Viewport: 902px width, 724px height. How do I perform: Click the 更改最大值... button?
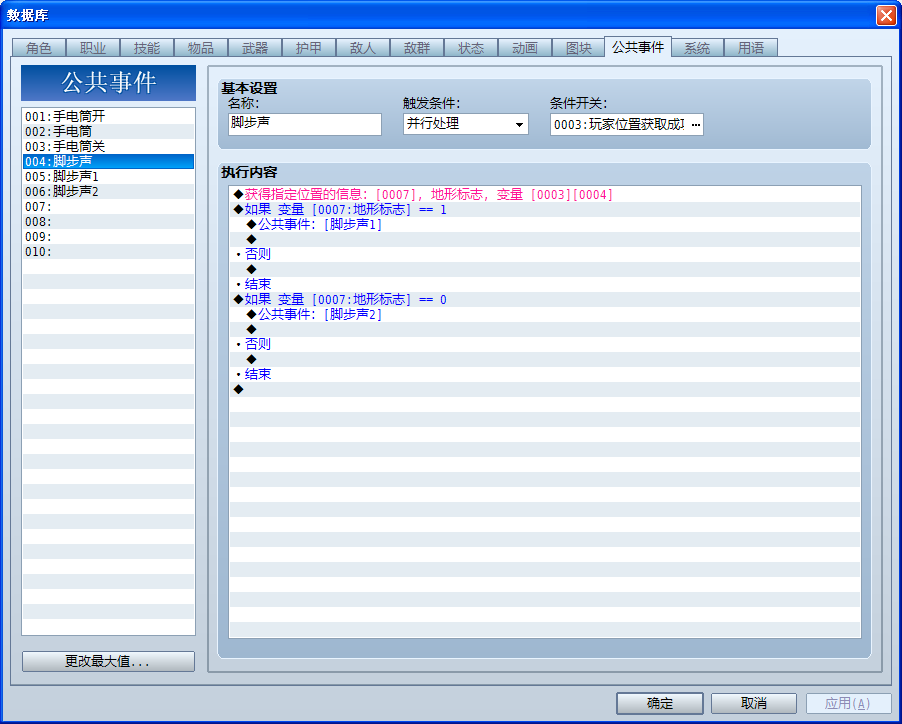[x=108, y=661]
